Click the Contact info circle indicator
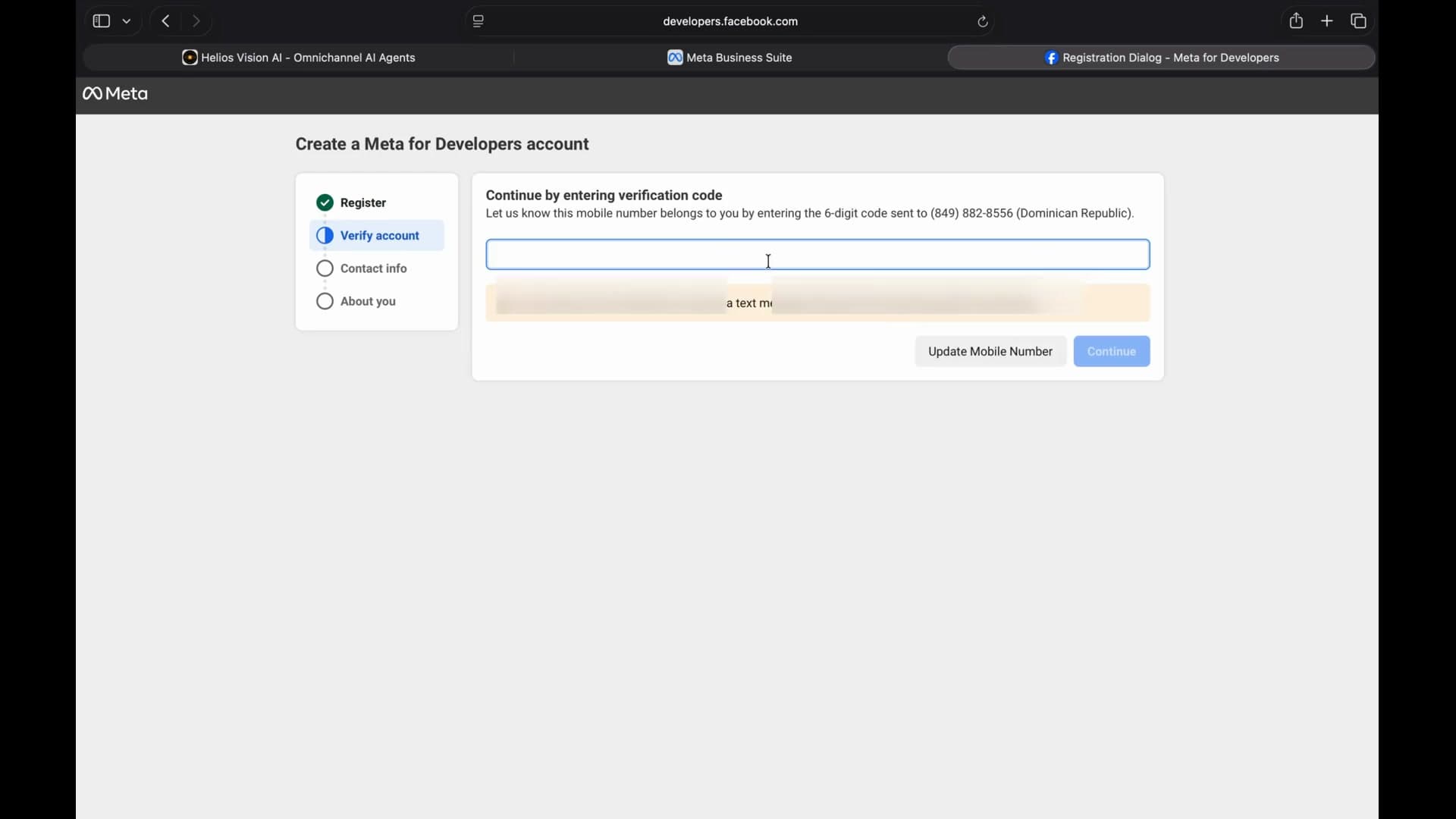 tap(325, 269)
